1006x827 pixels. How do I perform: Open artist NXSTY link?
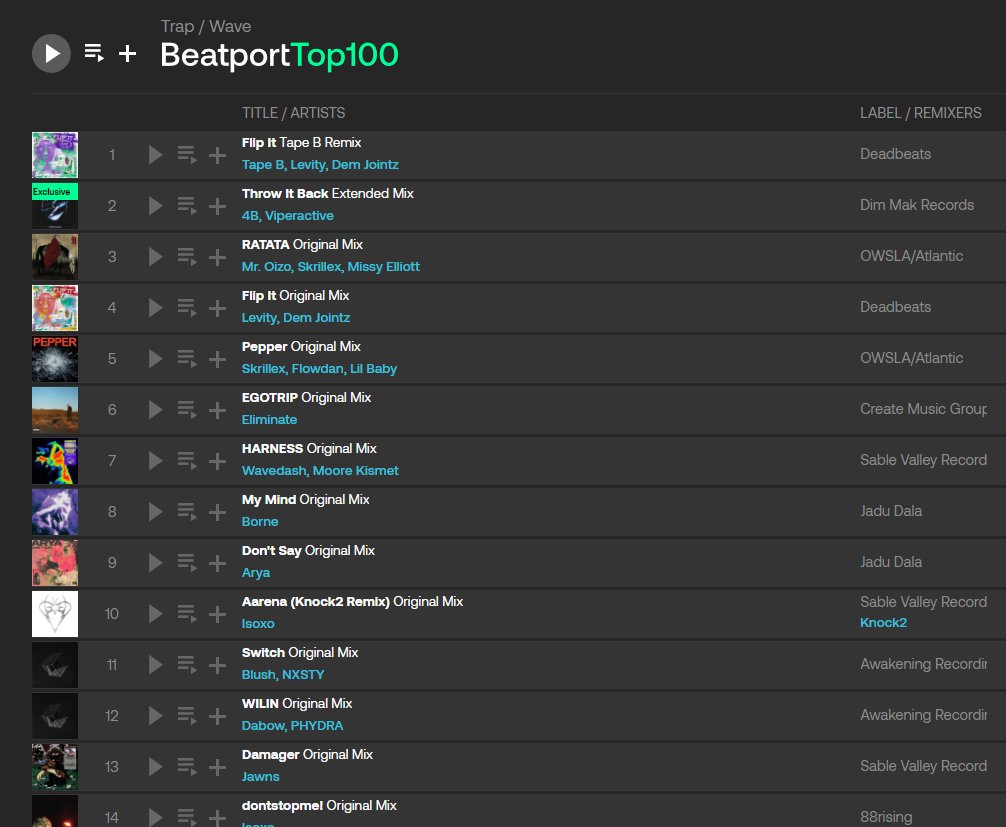click(x=303, y=675)
